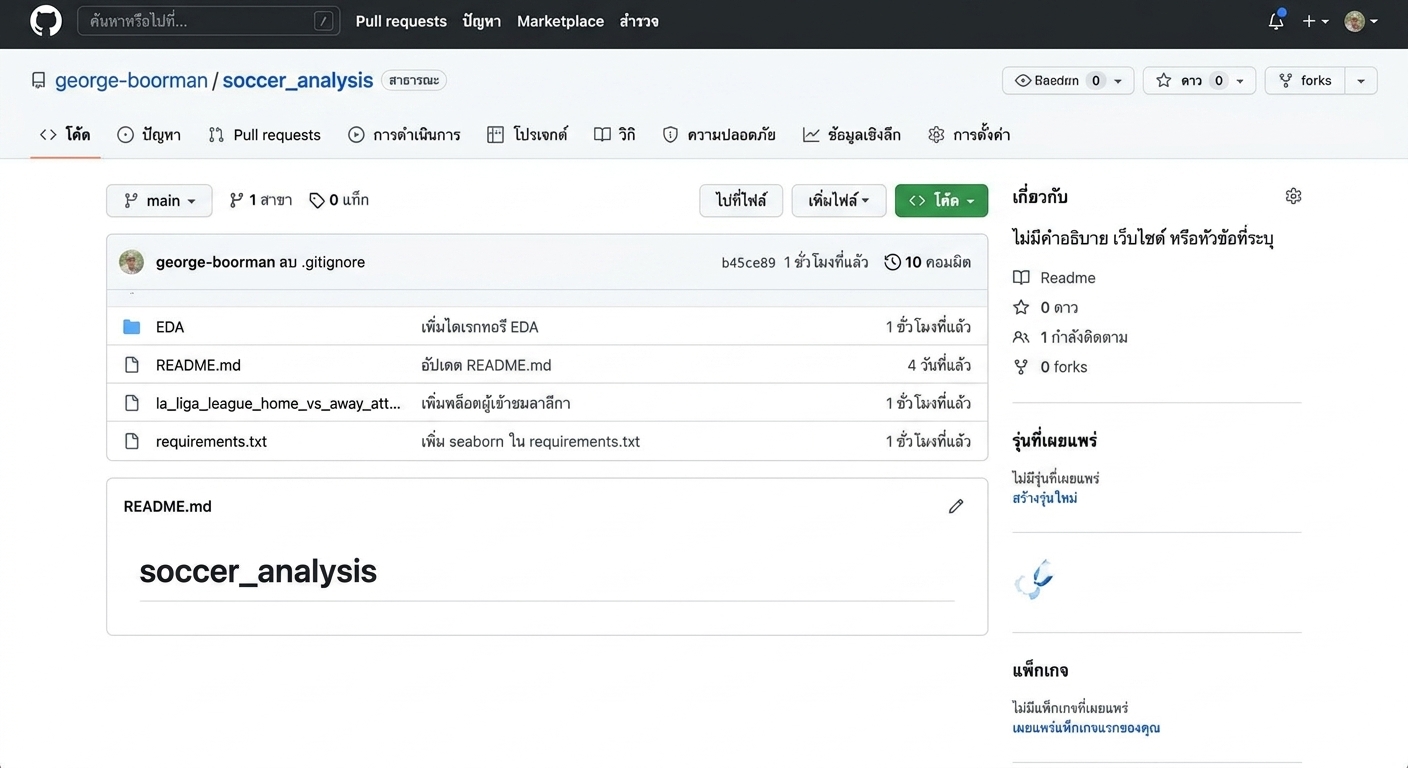Open the การดำเนินการ tab
1408x768 pixels.
point(404,134)
